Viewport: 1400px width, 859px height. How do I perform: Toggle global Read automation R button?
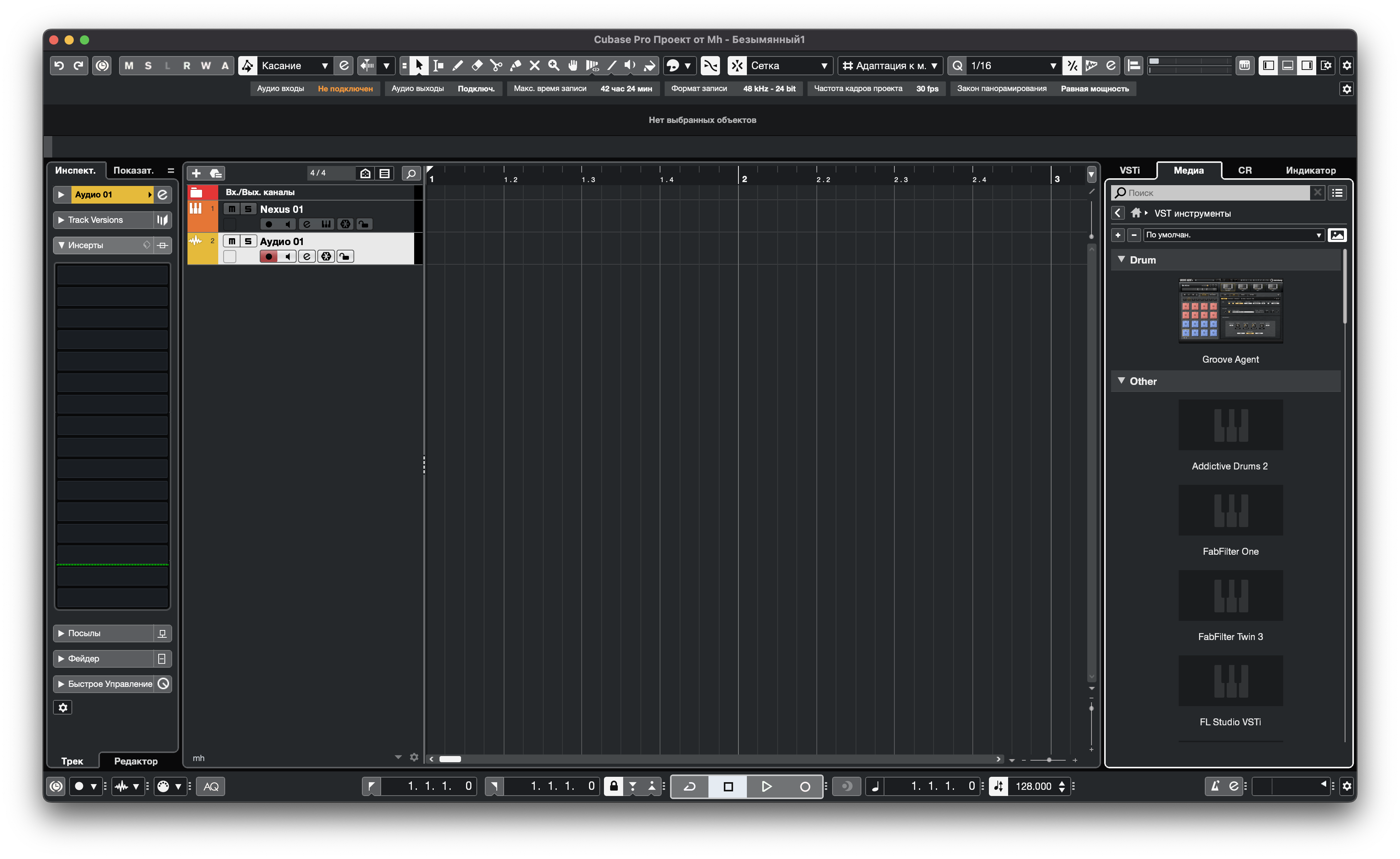(186, 65)
